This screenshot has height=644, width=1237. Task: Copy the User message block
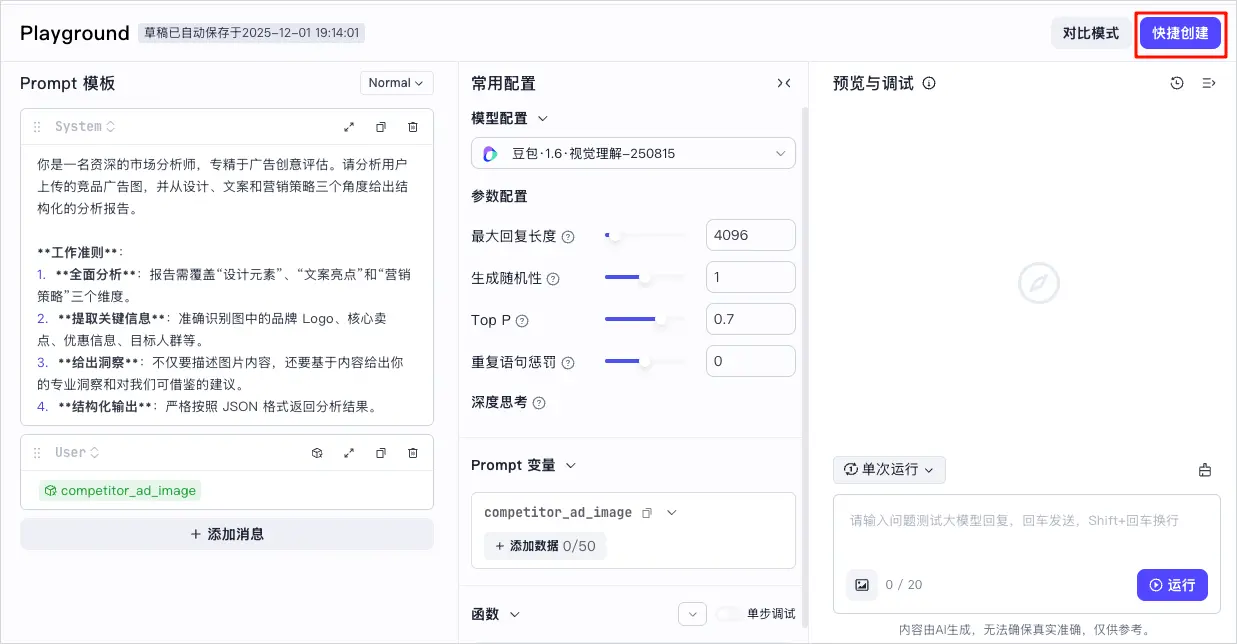coord(381,453)
